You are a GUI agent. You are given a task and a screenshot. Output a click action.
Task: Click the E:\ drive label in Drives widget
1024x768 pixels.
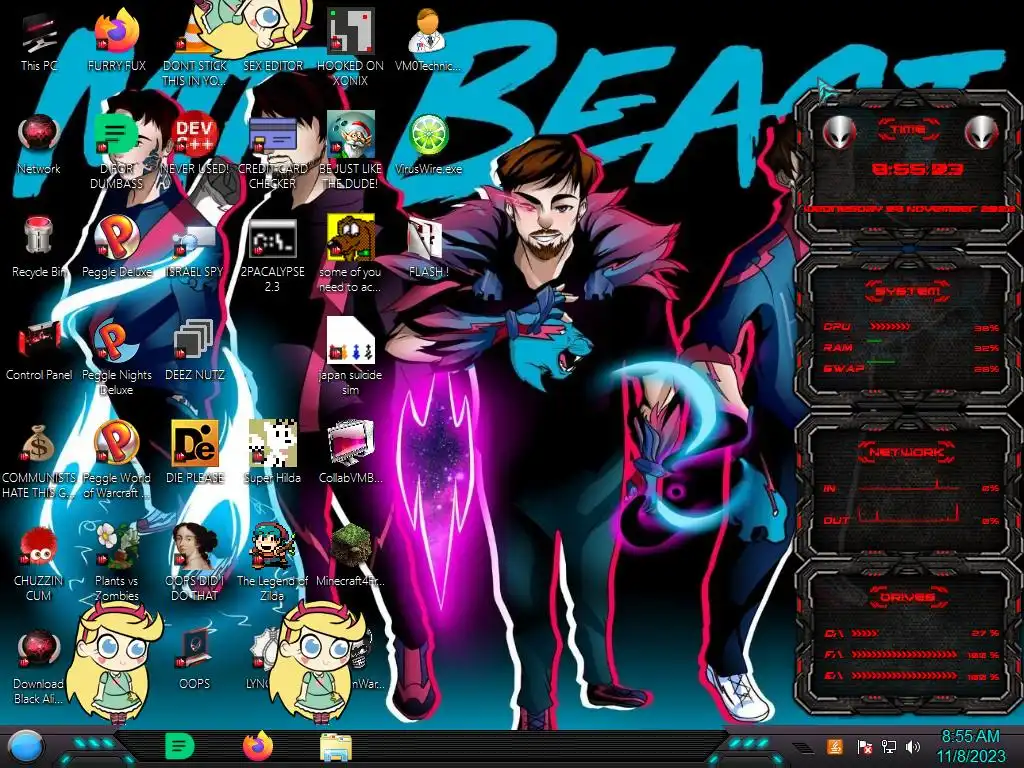(833, 676)
